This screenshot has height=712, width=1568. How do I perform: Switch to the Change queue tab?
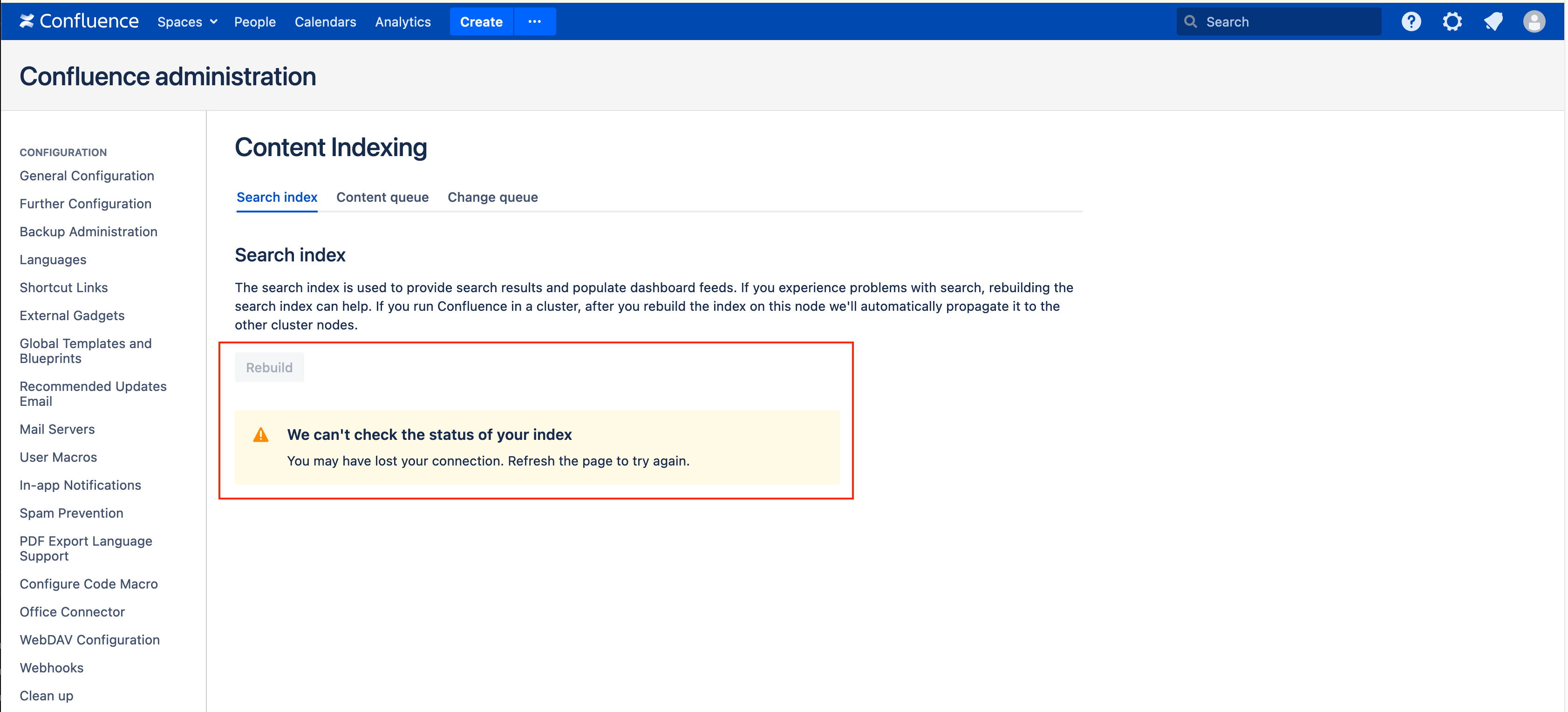click(x=492, y=198)
